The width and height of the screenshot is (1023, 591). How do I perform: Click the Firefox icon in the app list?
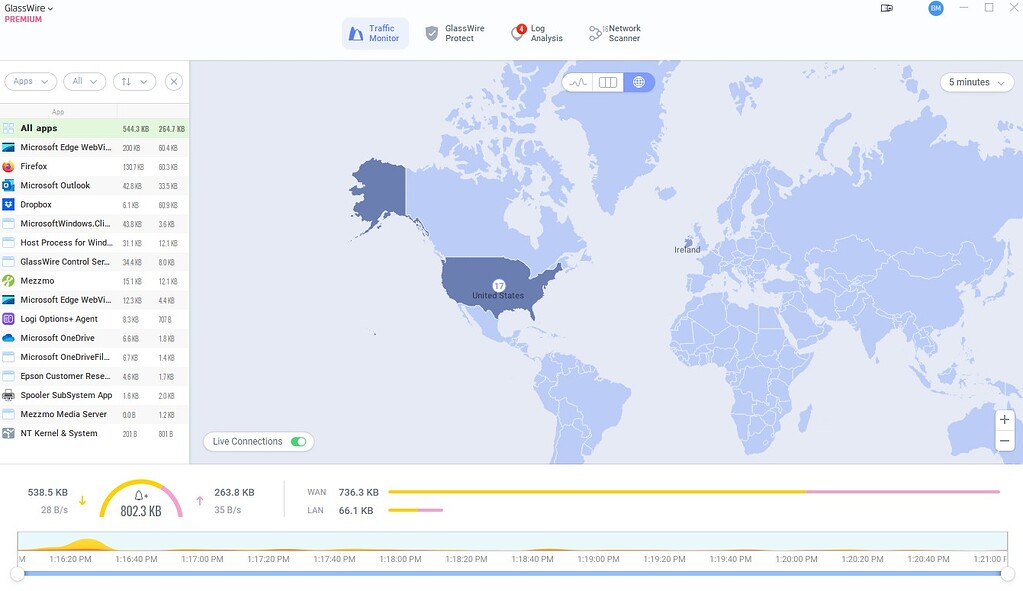point(8,166)
